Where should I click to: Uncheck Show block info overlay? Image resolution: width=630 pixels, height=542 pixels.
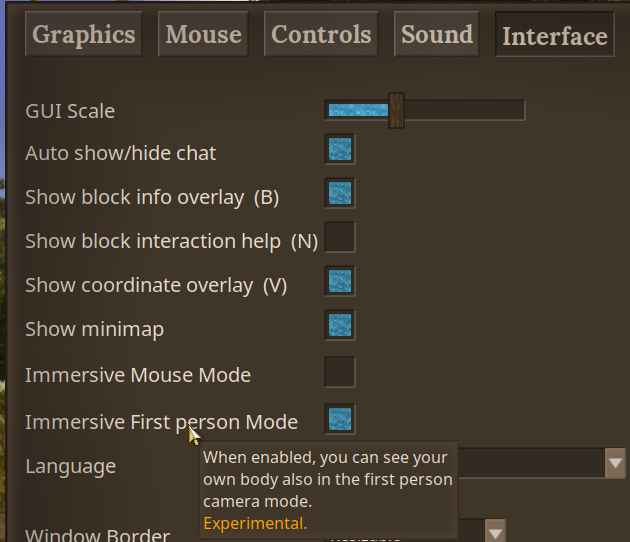(340, 194)
